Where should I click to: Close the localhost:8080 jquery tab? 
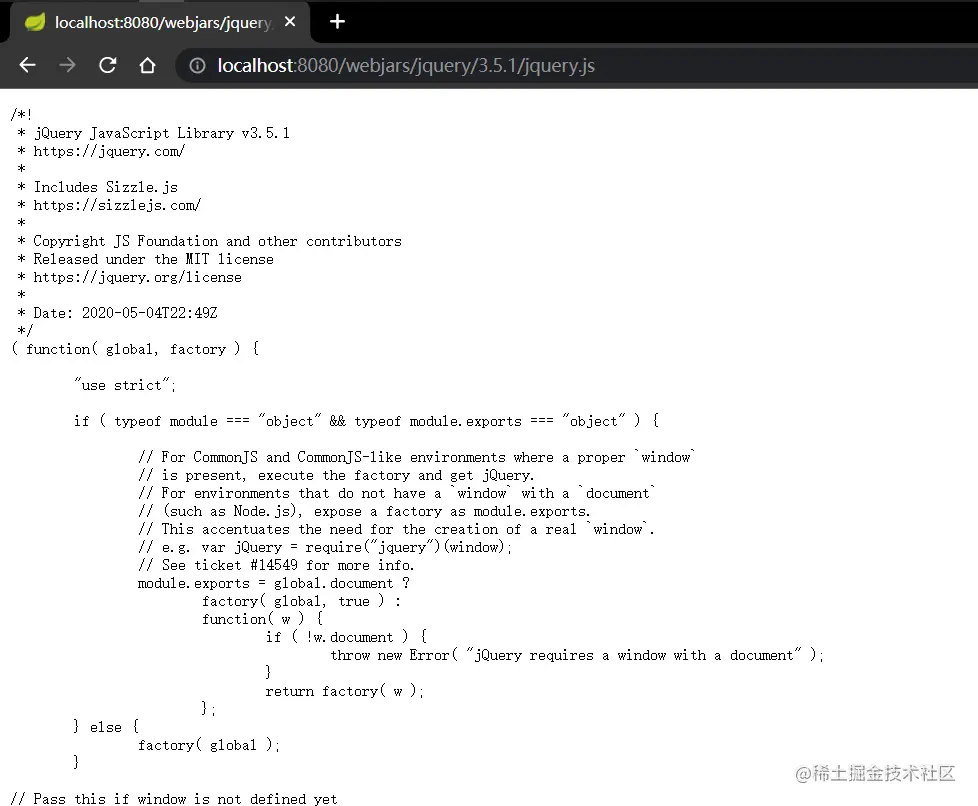pyautogui.click(x=289, y=22)
